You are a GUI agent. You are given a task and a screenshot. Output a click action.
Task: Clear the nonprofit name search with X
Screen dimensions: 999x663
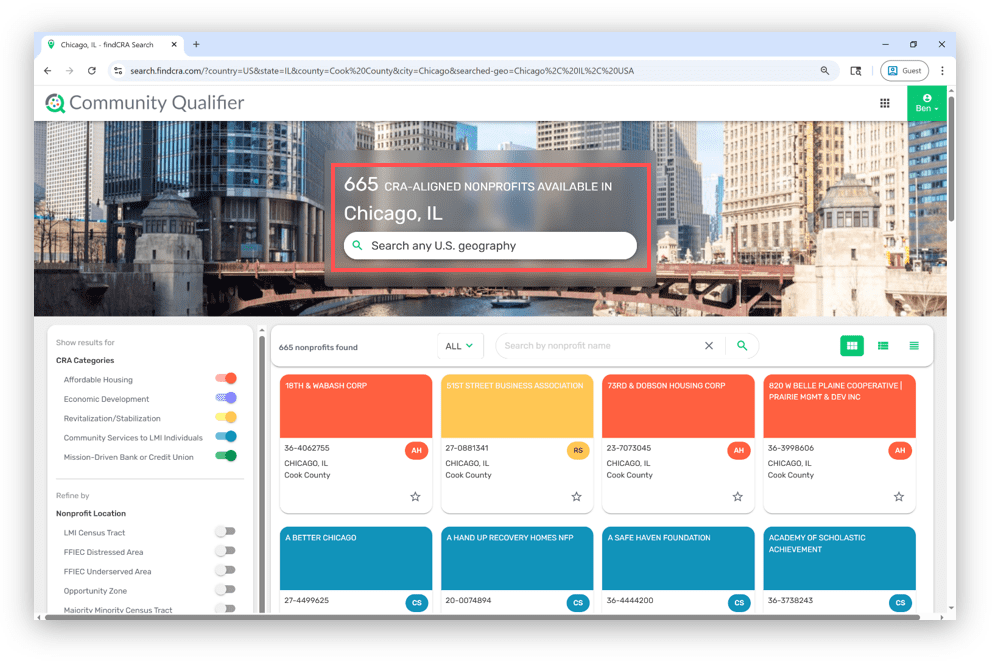(x=708, y=346)
